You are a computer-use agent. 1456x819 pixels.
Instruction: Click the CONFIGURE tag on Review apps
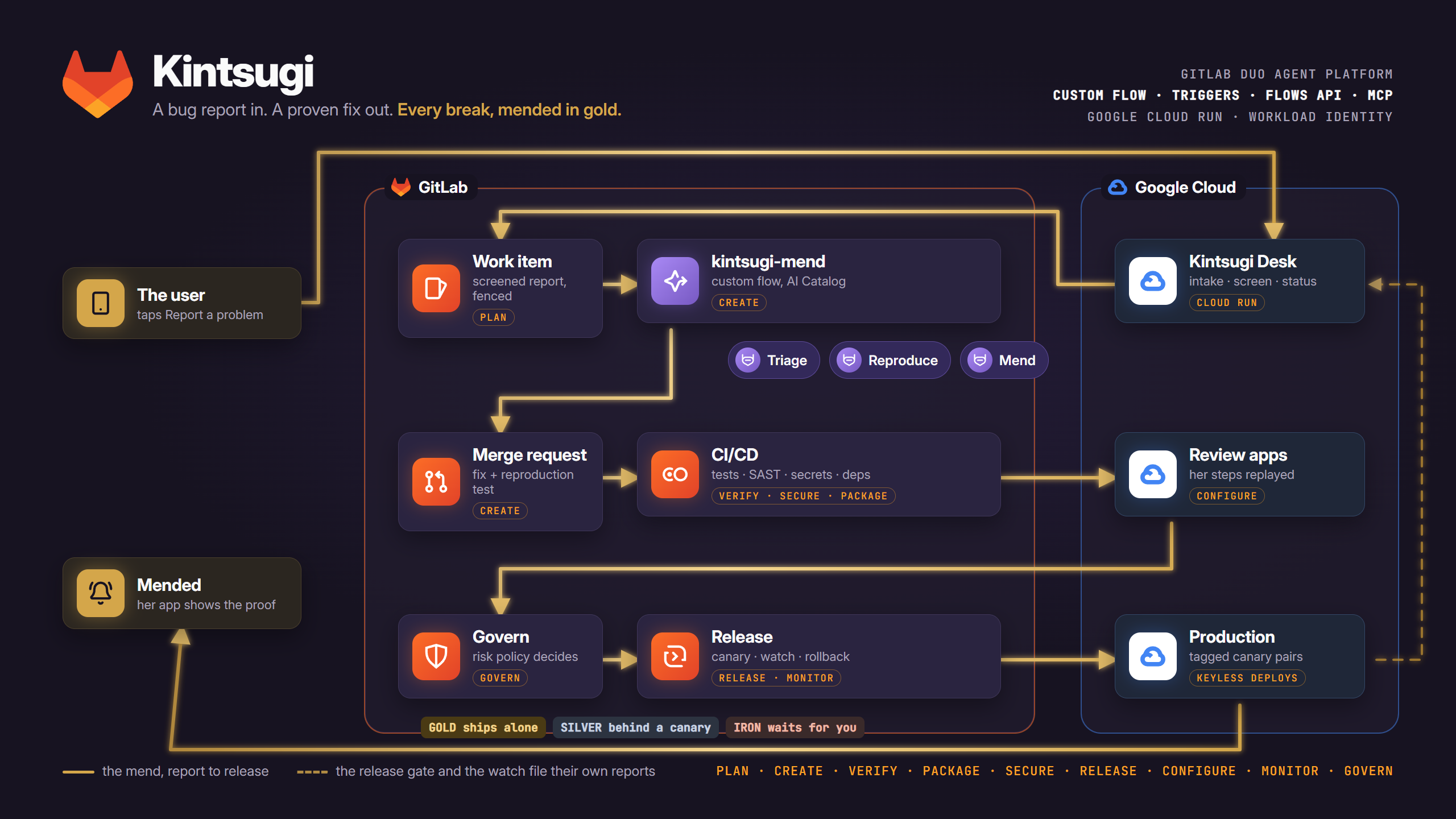(1227, 496)
